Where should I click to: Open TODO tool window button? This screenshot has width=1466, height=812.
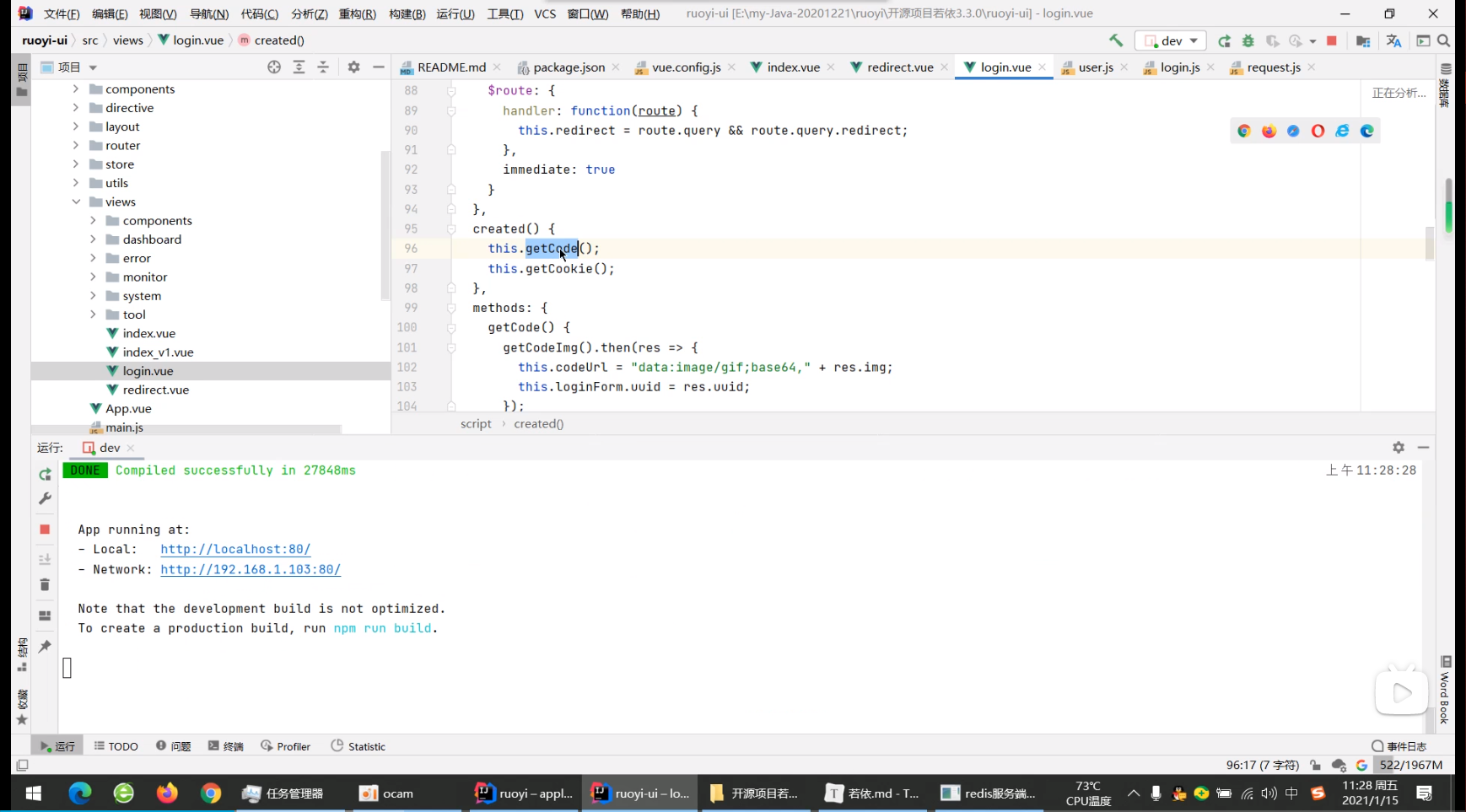tap(116, 746)
